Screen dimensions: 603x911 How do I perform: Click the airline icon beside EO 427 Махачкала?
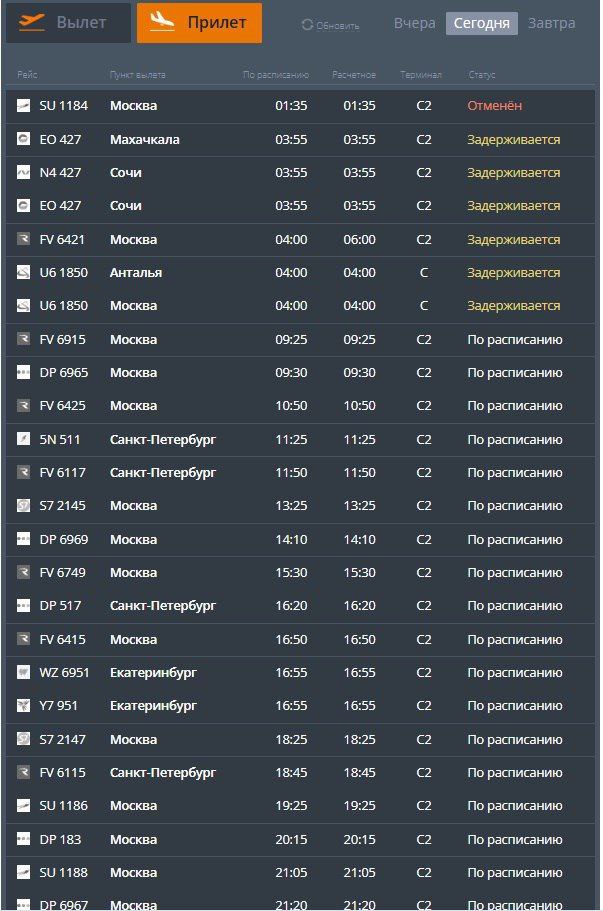pyautogui.click(x=23, y=139)
